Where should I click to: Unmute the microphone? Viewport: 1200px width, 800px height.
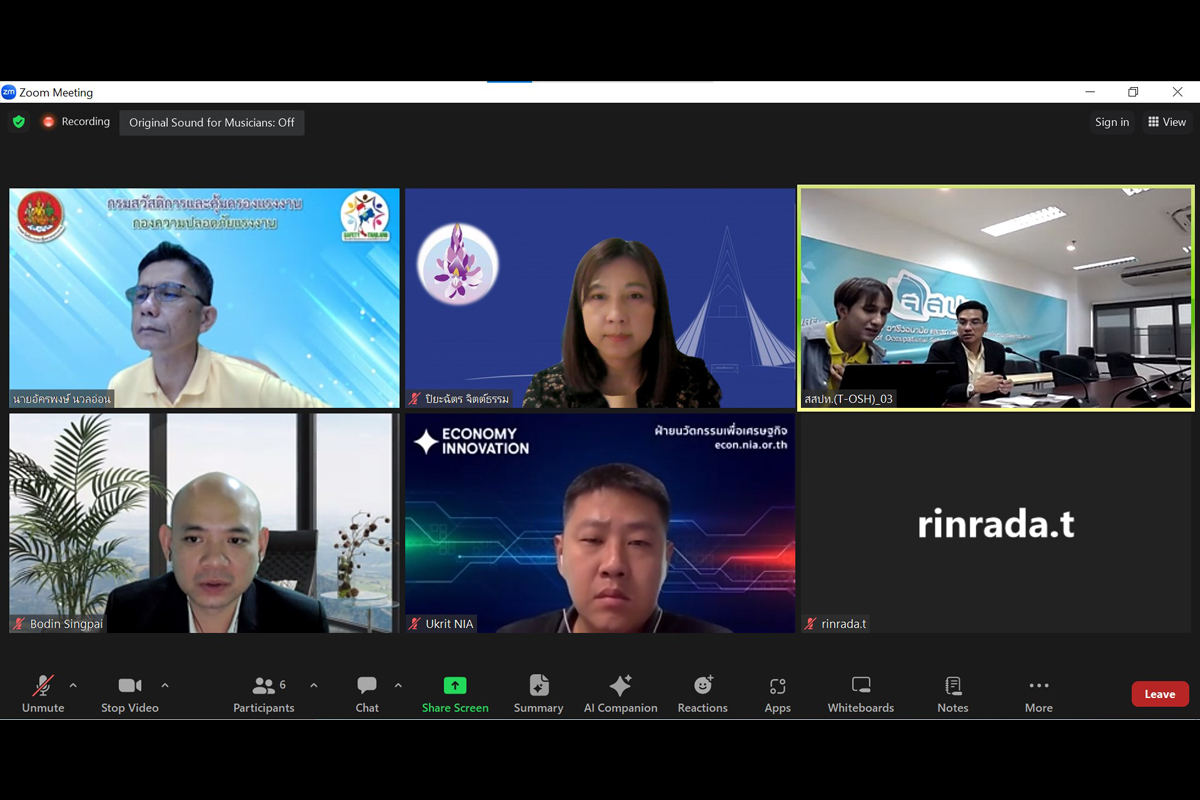(x=42, y=693)
